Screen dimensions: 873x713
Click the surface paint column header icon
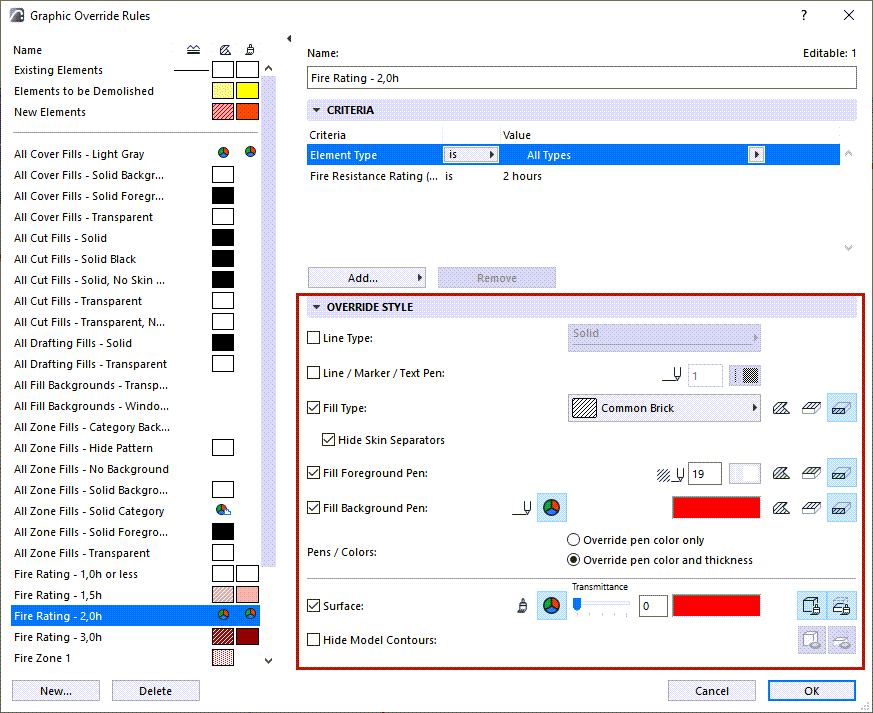click(250, 50)
